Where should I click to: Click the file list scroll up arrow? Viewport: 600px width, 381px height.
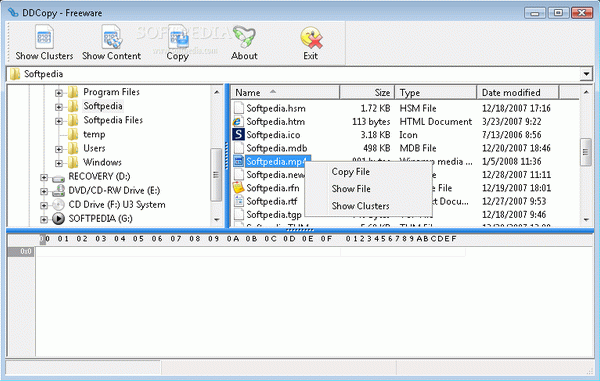[586, 92]
